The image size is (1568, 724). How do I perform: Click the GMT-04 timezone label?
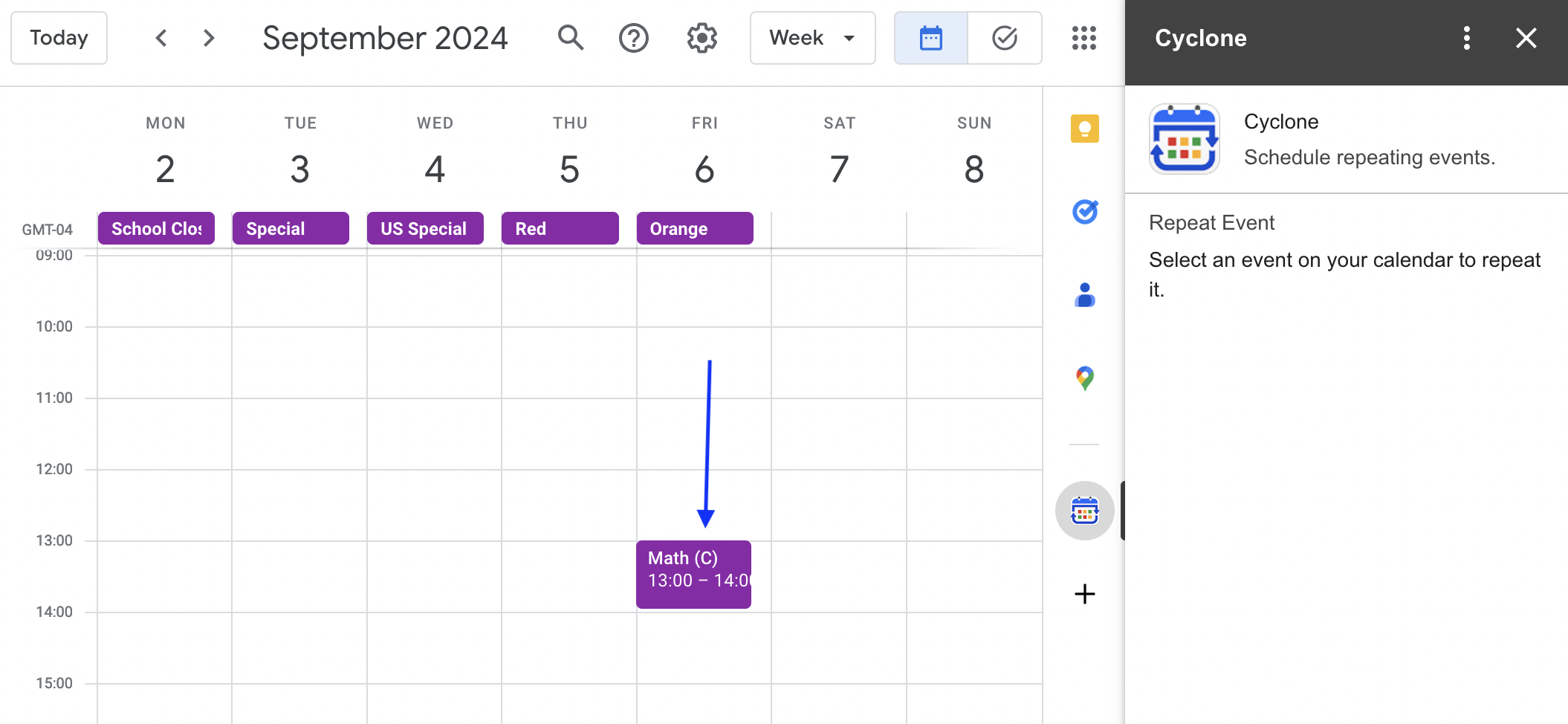point(47,230)
